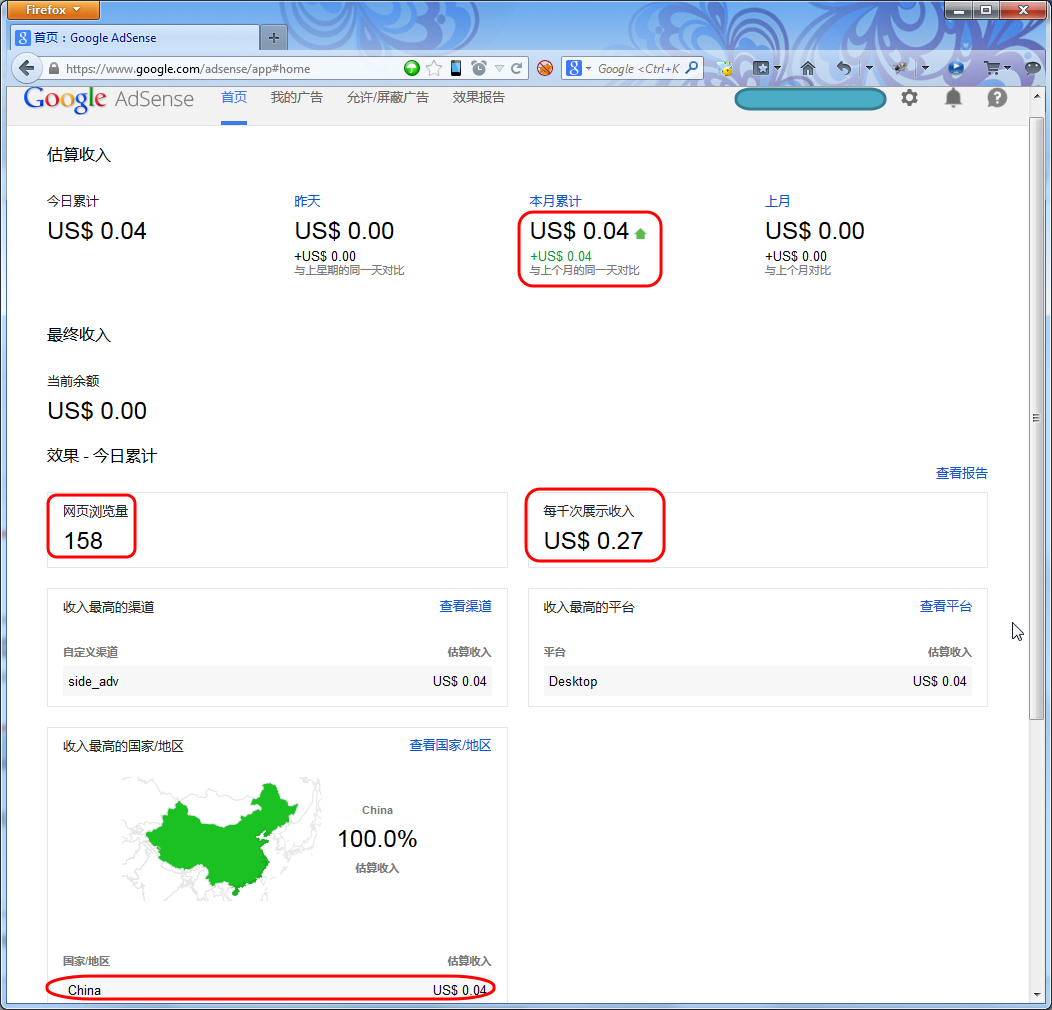This screenshot has height=1010, width=1052.
Task: Go back with the browser back arrow
Action: [x=26, y=68]
